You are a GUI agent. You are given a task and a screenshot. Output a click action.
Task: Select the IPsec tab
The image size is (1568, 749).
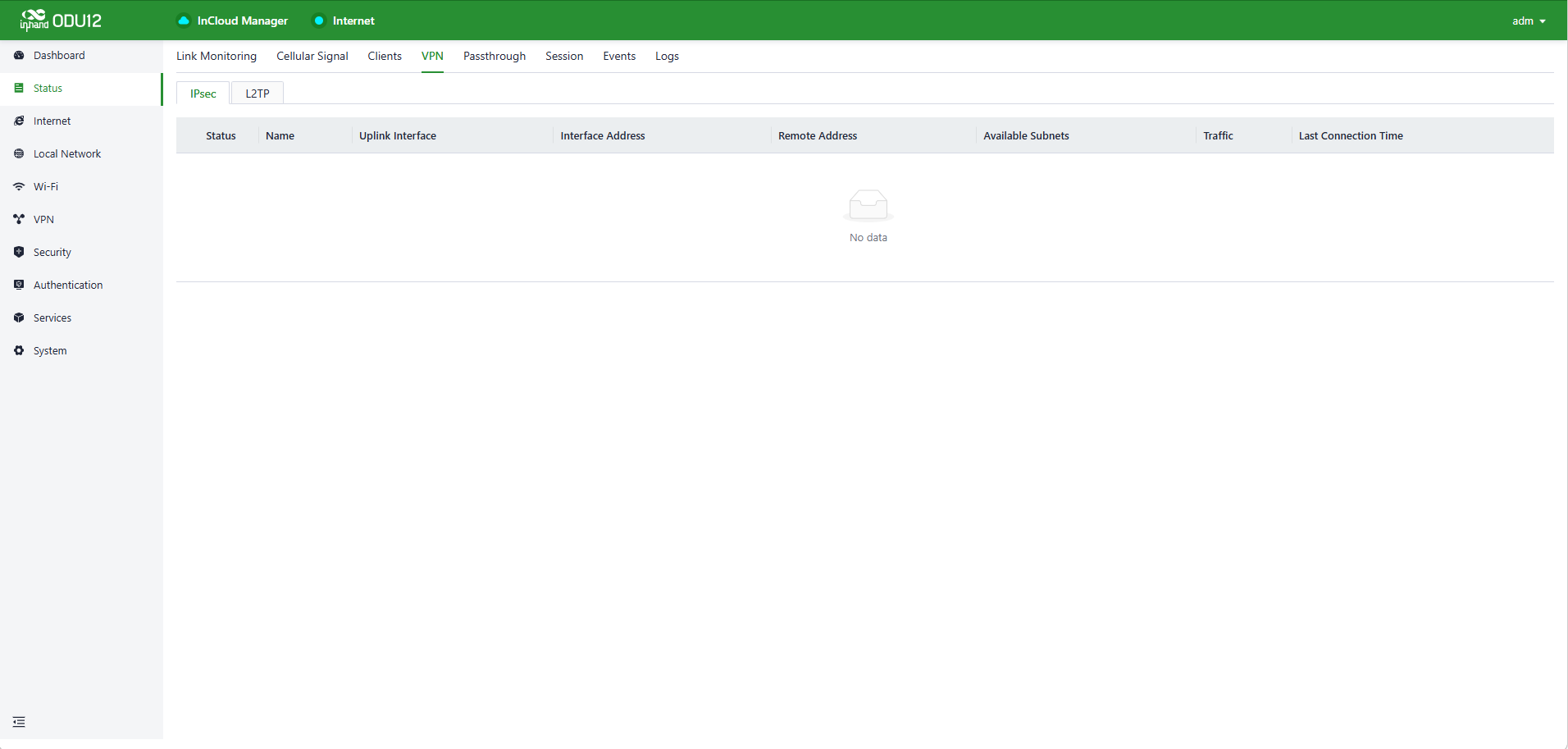click(203, 94)
